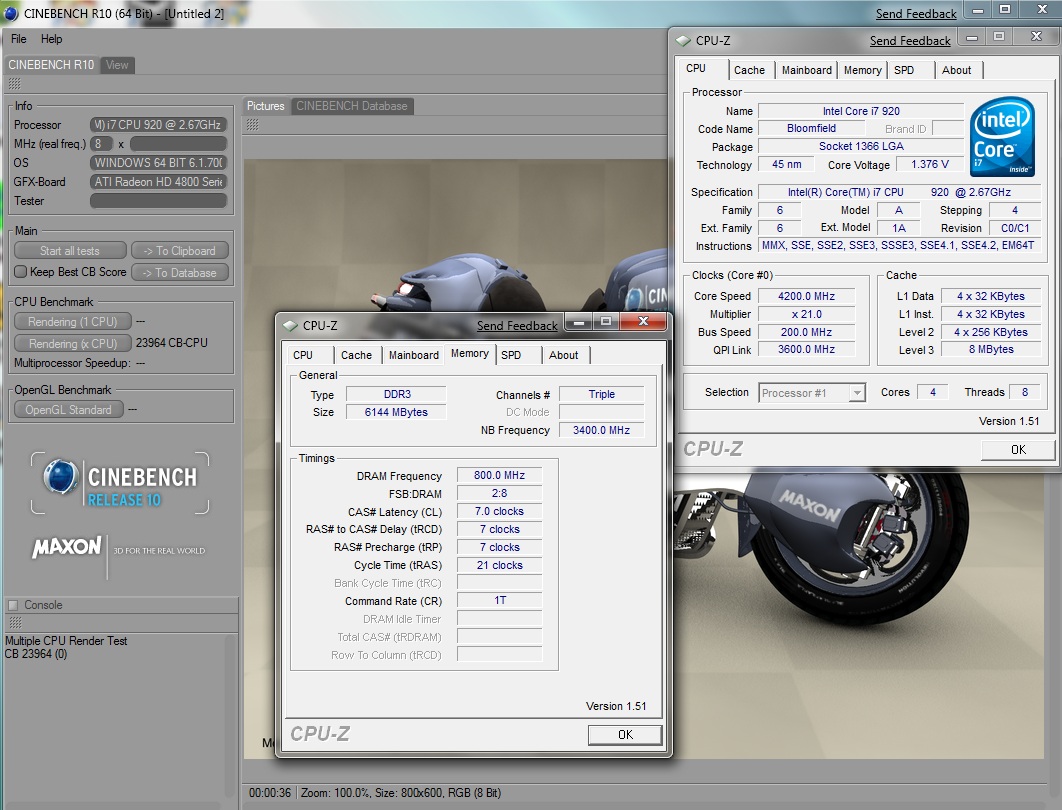Click the -> To Database button
This screenshot has width=1062, height=810.
click(x=179, y=272)
